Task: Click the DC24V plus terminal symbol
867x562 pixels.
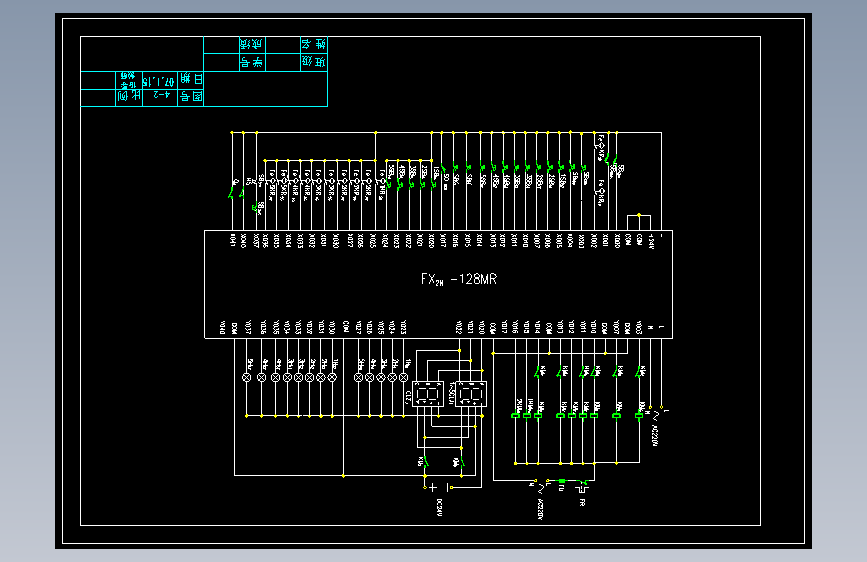Action: tap(433, 487)
